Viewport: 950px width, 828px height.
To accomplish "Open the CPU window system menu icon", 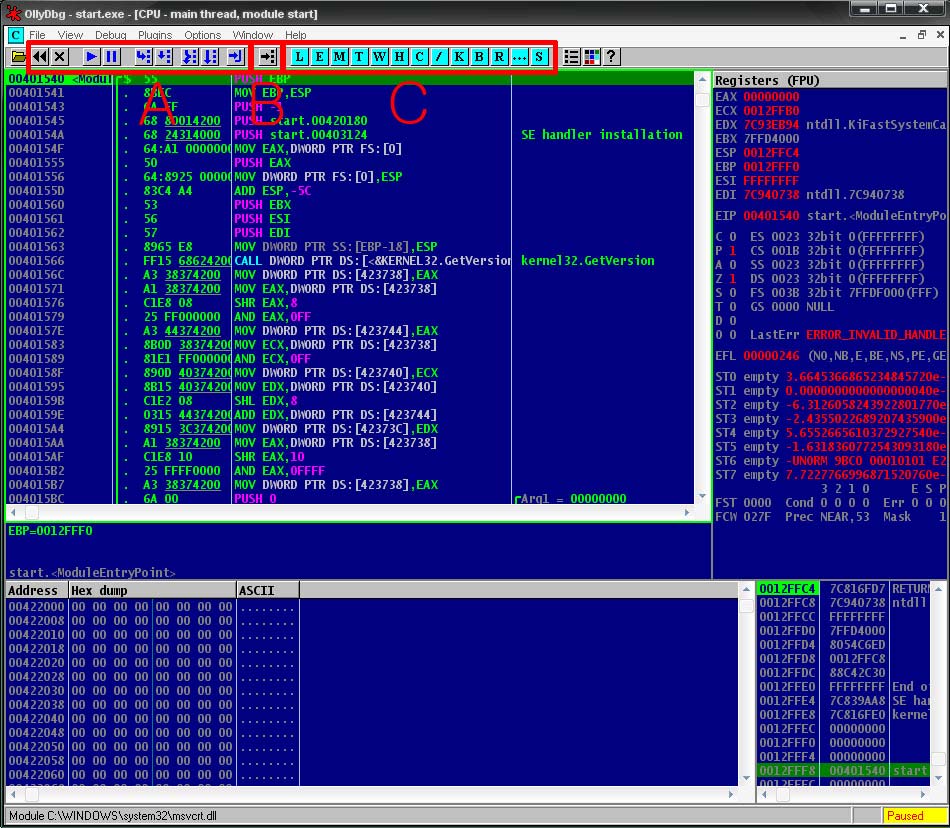I will coord(15,35).
